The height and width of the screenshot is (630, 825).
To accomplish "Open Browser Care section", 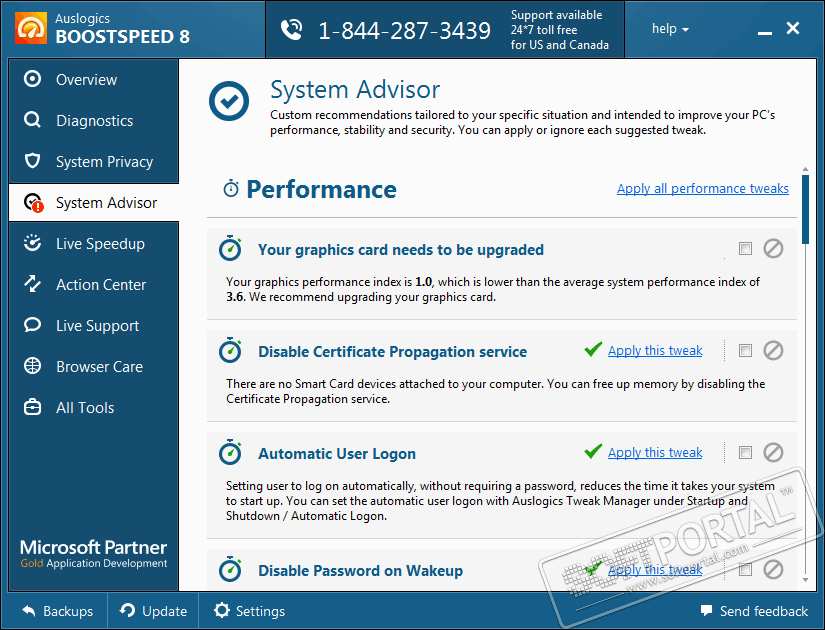I will click(x=94, y=367).
